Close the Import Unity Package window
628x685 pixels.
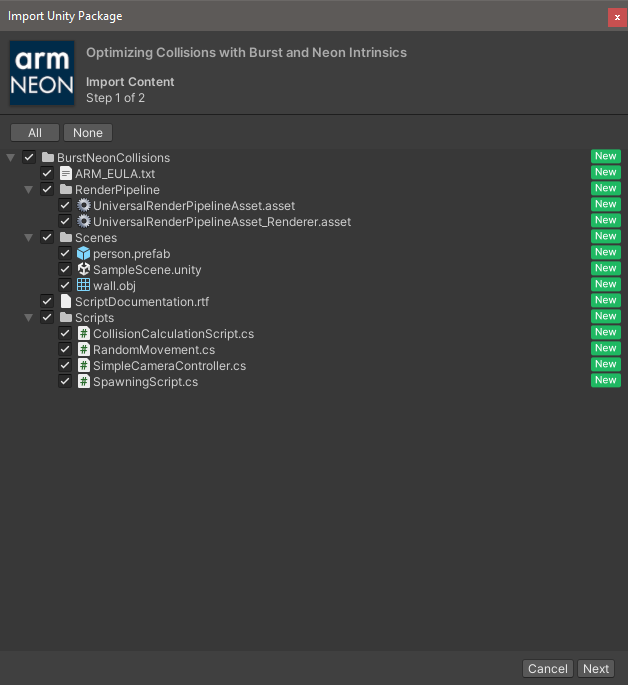coord(617,17)
